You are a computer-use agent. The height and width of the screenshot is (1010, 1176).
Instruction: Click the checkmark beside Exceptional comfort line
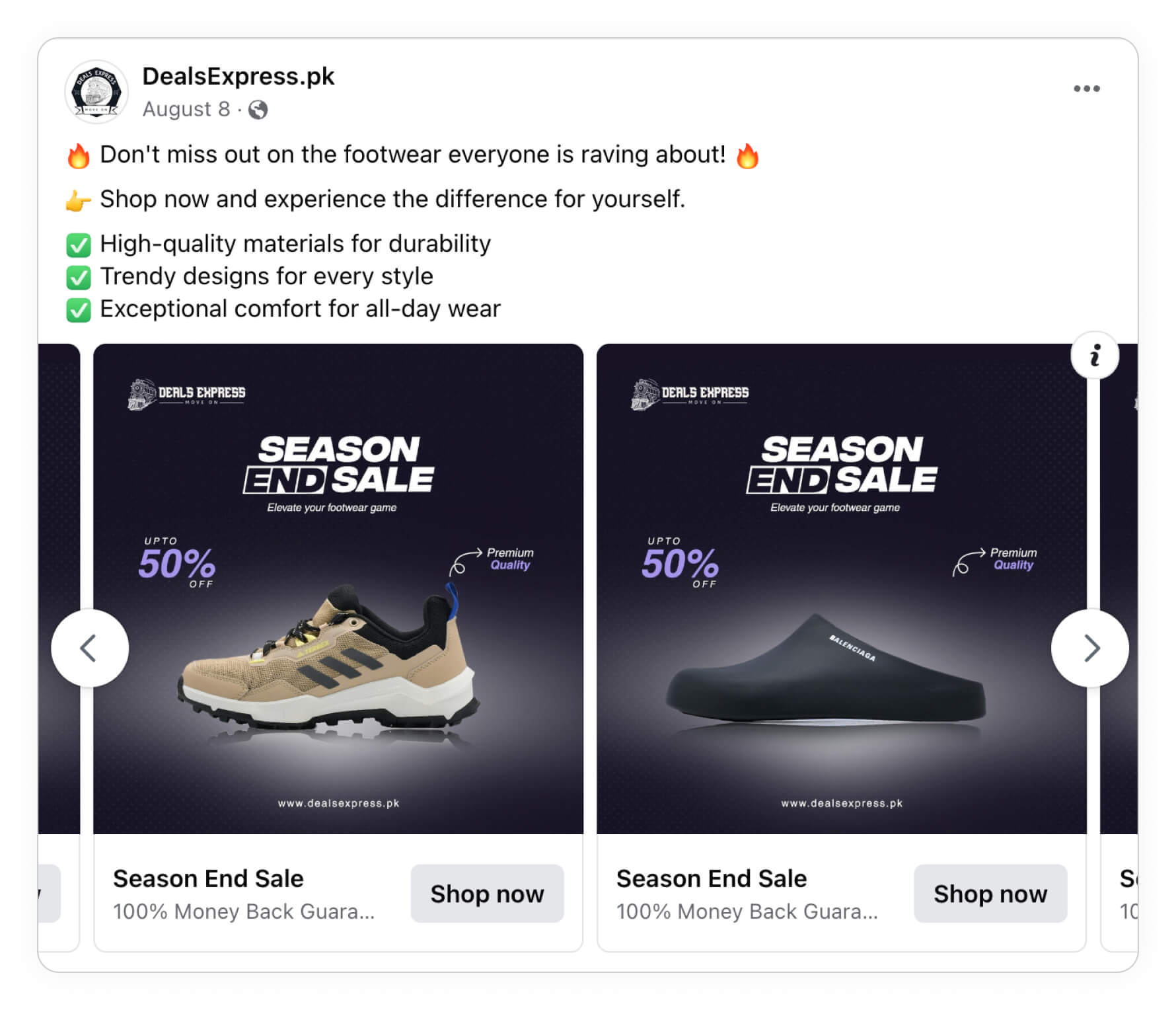pyautogui.click(x=77, y=308)
